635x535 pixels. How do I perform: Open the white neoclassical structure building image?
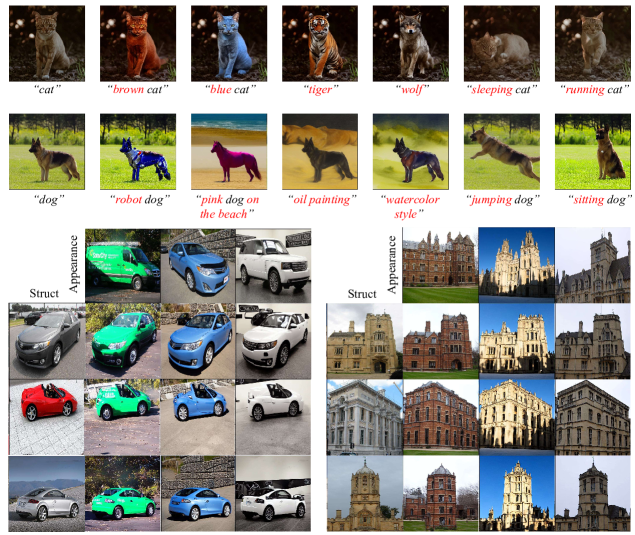[x=364, y=417]
